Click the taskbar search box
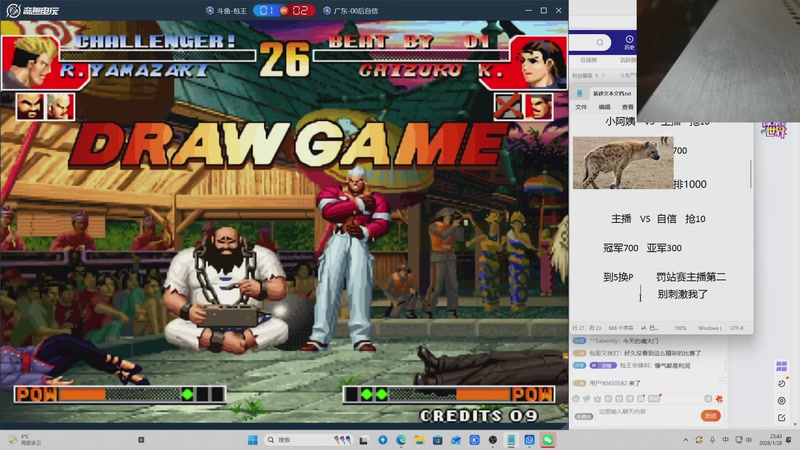This screenshot has height=450, width=800. (309, 440)
